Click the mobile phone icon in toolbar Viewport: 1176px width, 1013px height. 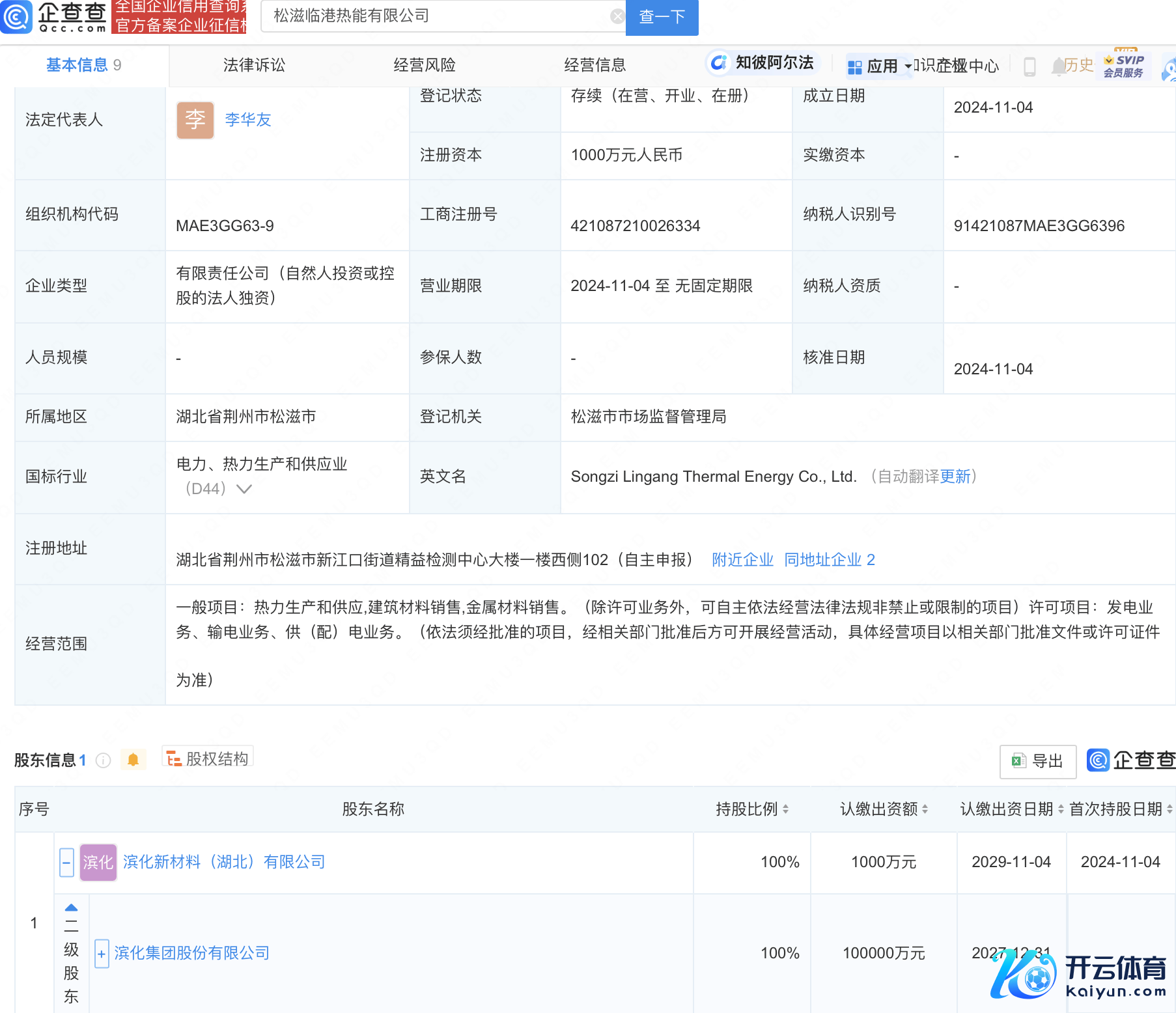[1029, 66]
